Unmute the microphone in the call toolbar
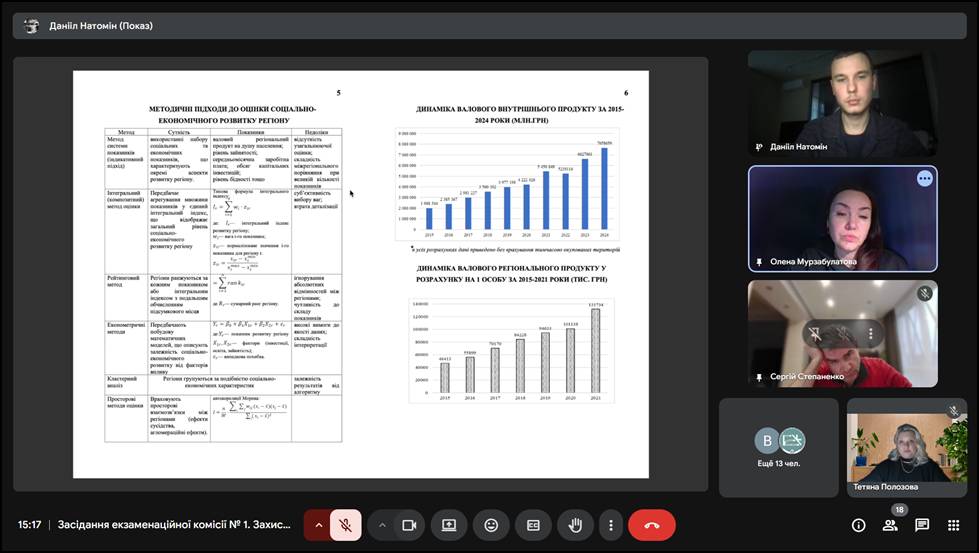Image resolution: width=979 pixels, height=553 pixels. click(345, 525)
